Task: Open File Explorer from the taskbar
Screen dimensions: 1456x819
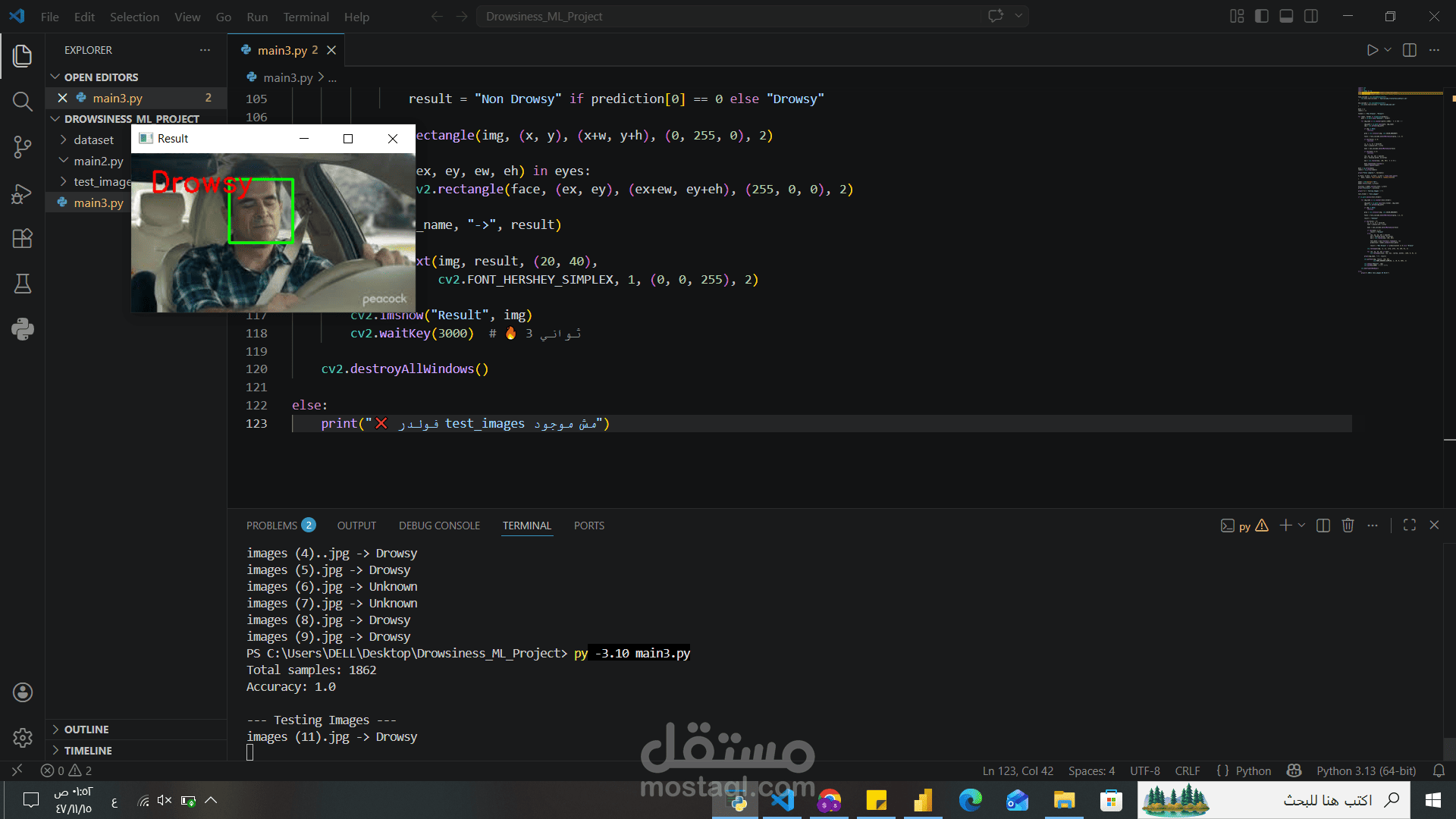Action: pyautogui.click(x=1064, y=800)
